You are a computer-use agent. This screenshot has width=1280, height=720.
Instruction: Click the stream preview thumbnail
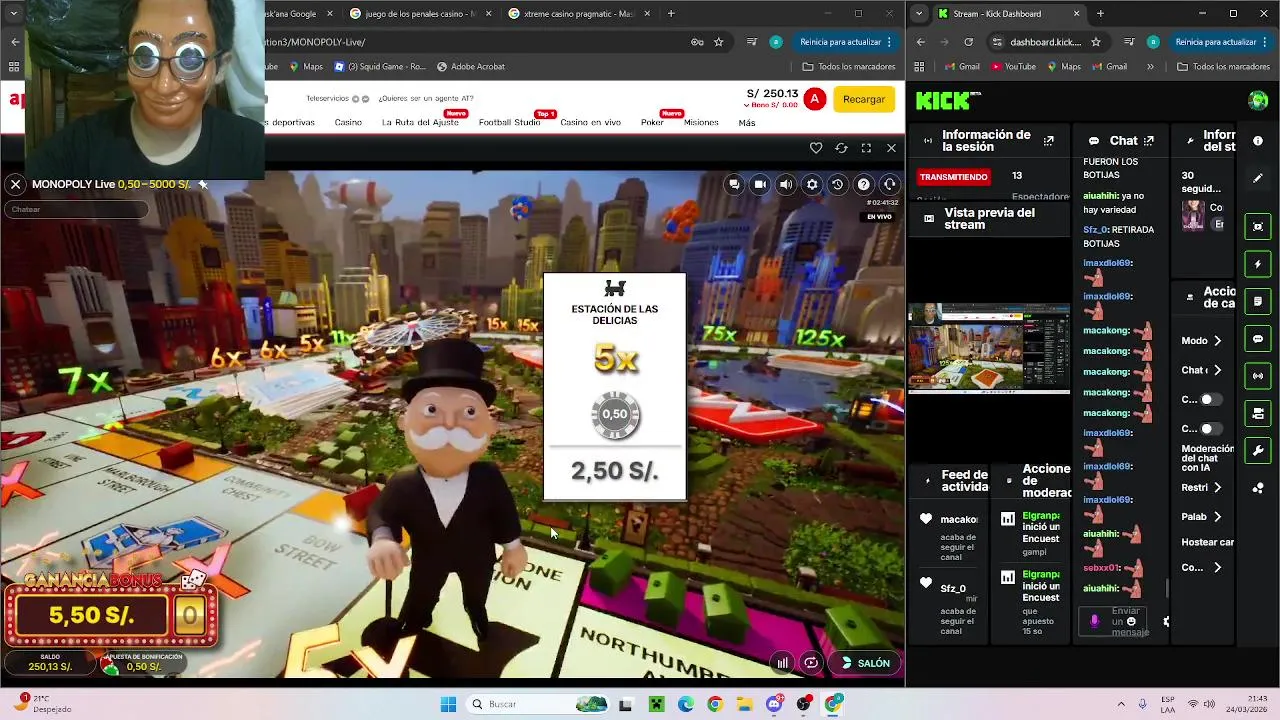989,349
